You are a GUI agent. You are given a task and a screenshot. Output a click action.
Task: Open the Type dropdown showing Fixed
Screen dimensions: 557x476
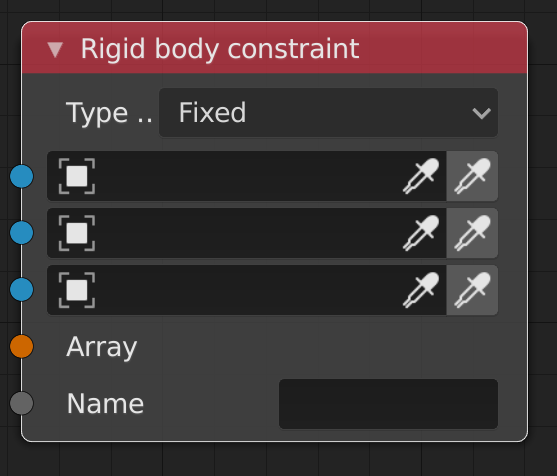point(328,113)
